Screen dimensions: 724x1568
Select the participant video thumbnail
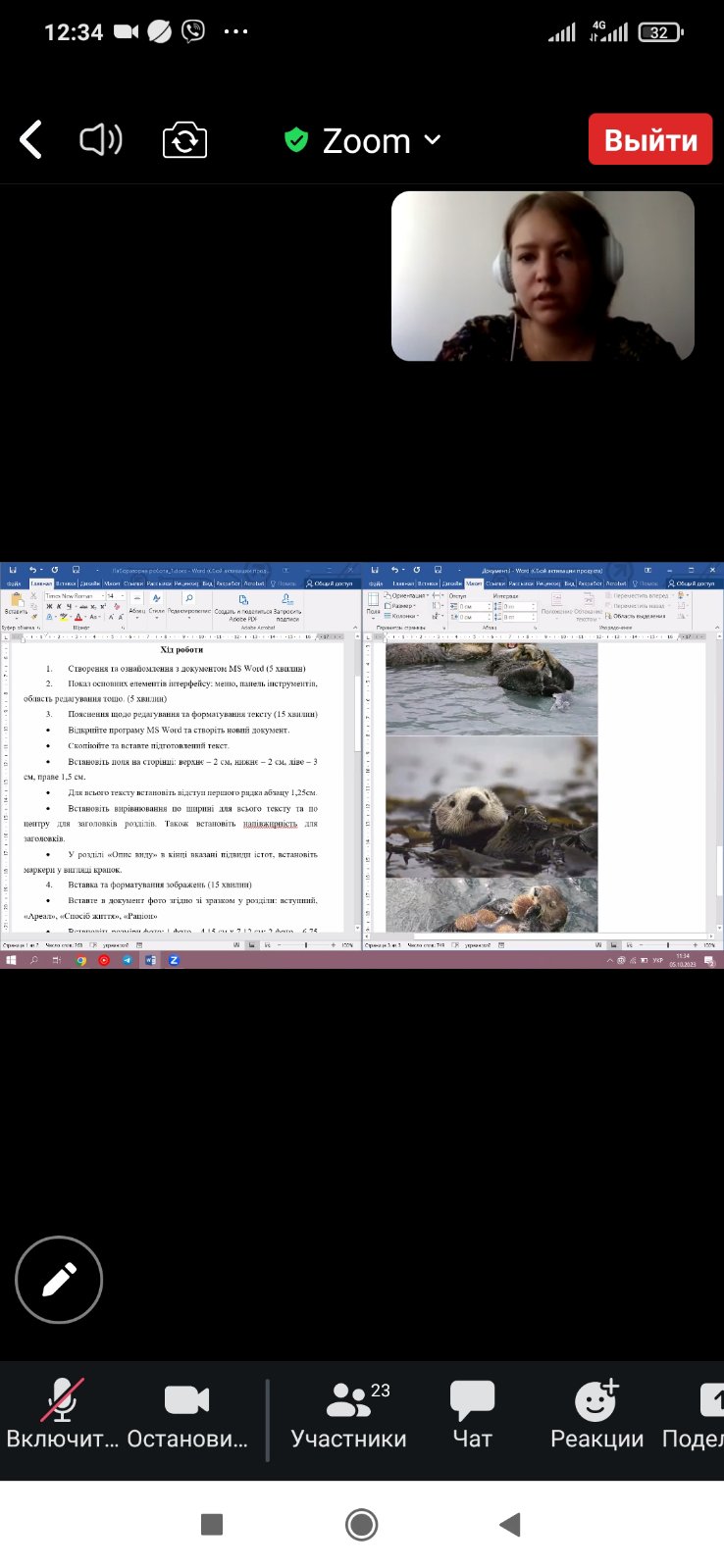click(543, 276)
